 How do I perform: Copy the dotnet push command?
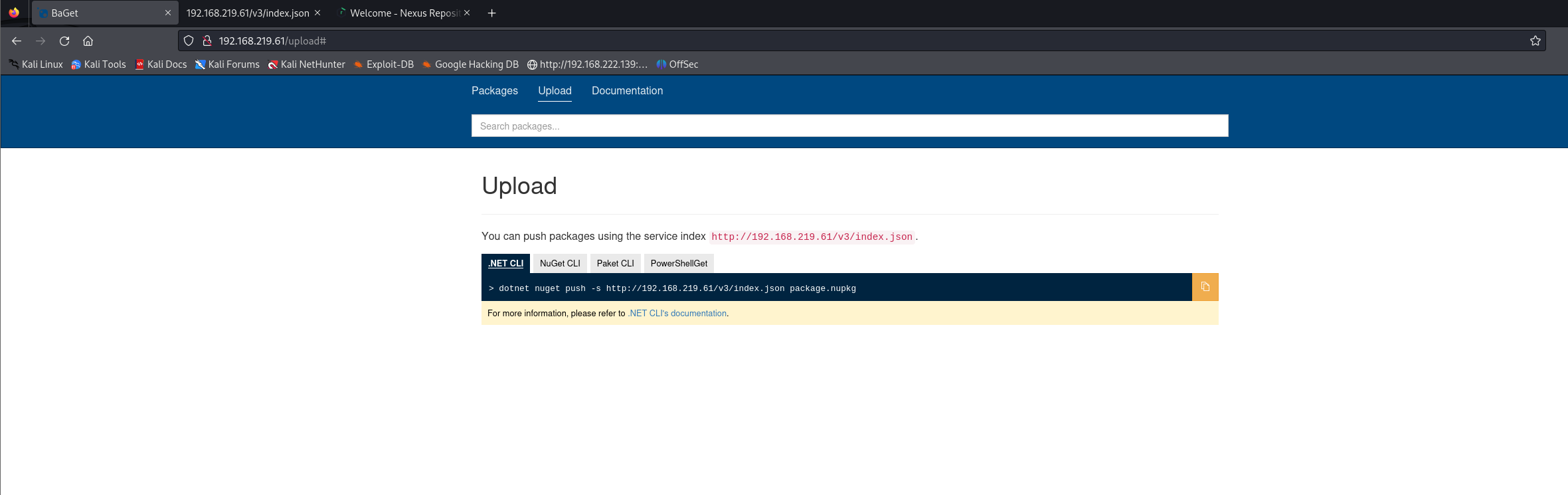[x=1205, y=287]
